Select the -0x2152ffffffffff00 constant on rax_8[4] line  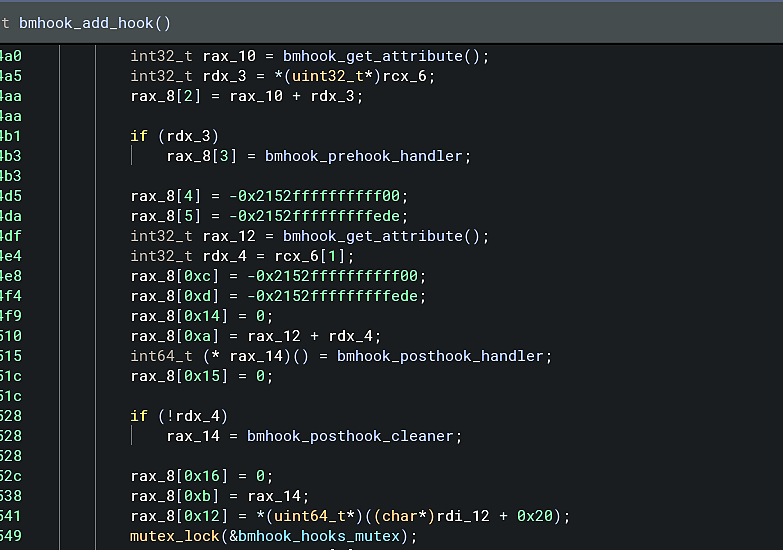pyautogui.click(x=314, y=196)
